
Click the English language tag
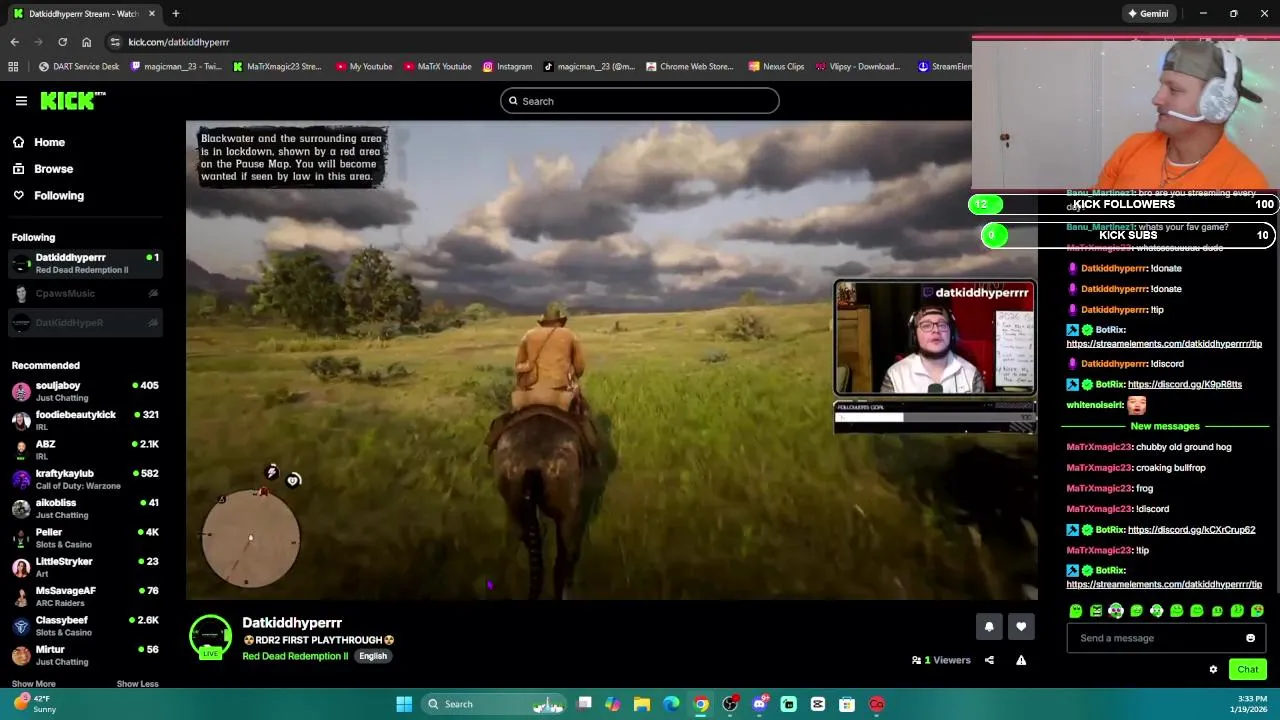373,656
